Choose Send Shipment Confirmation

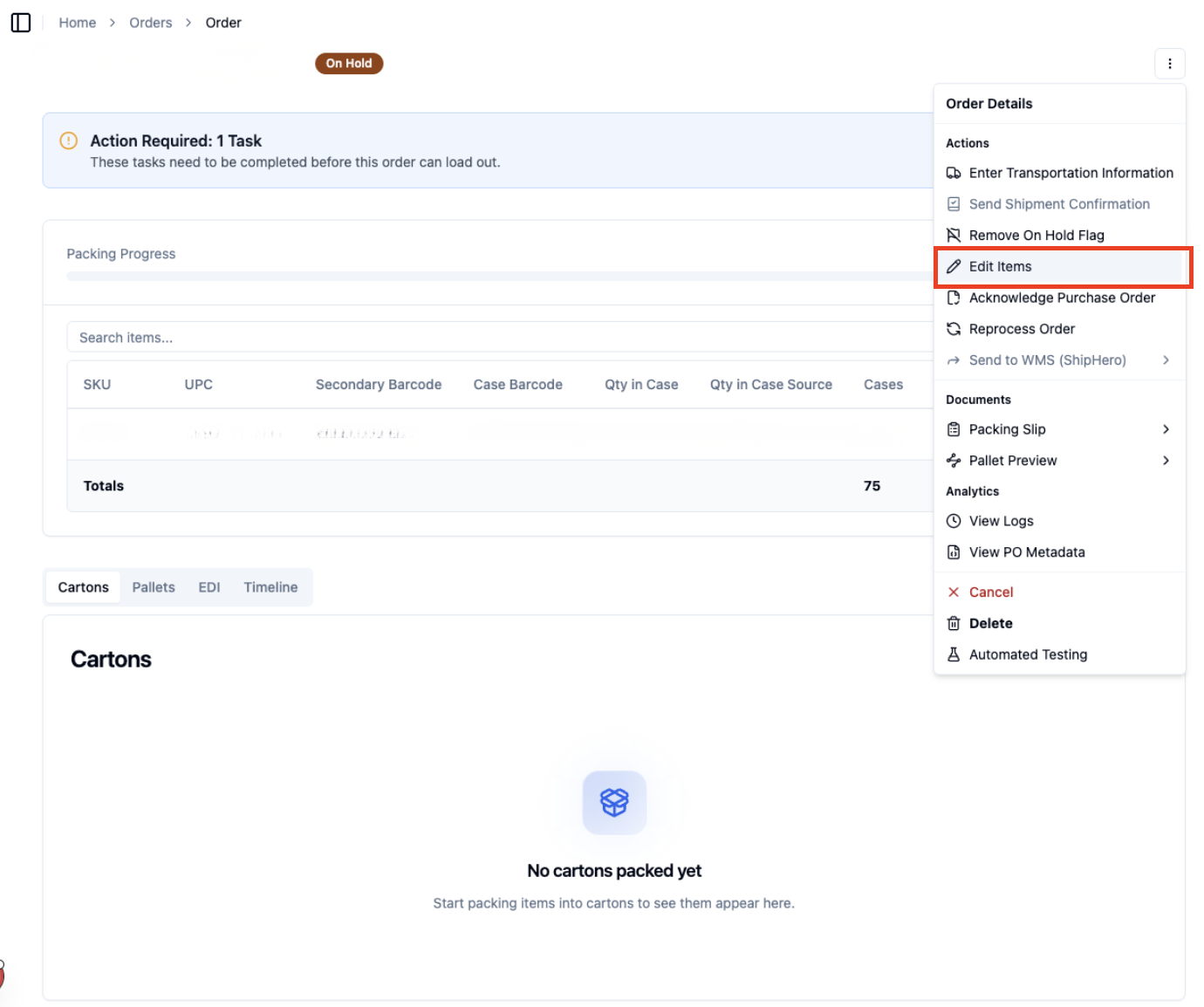(x=1059, y=204)
